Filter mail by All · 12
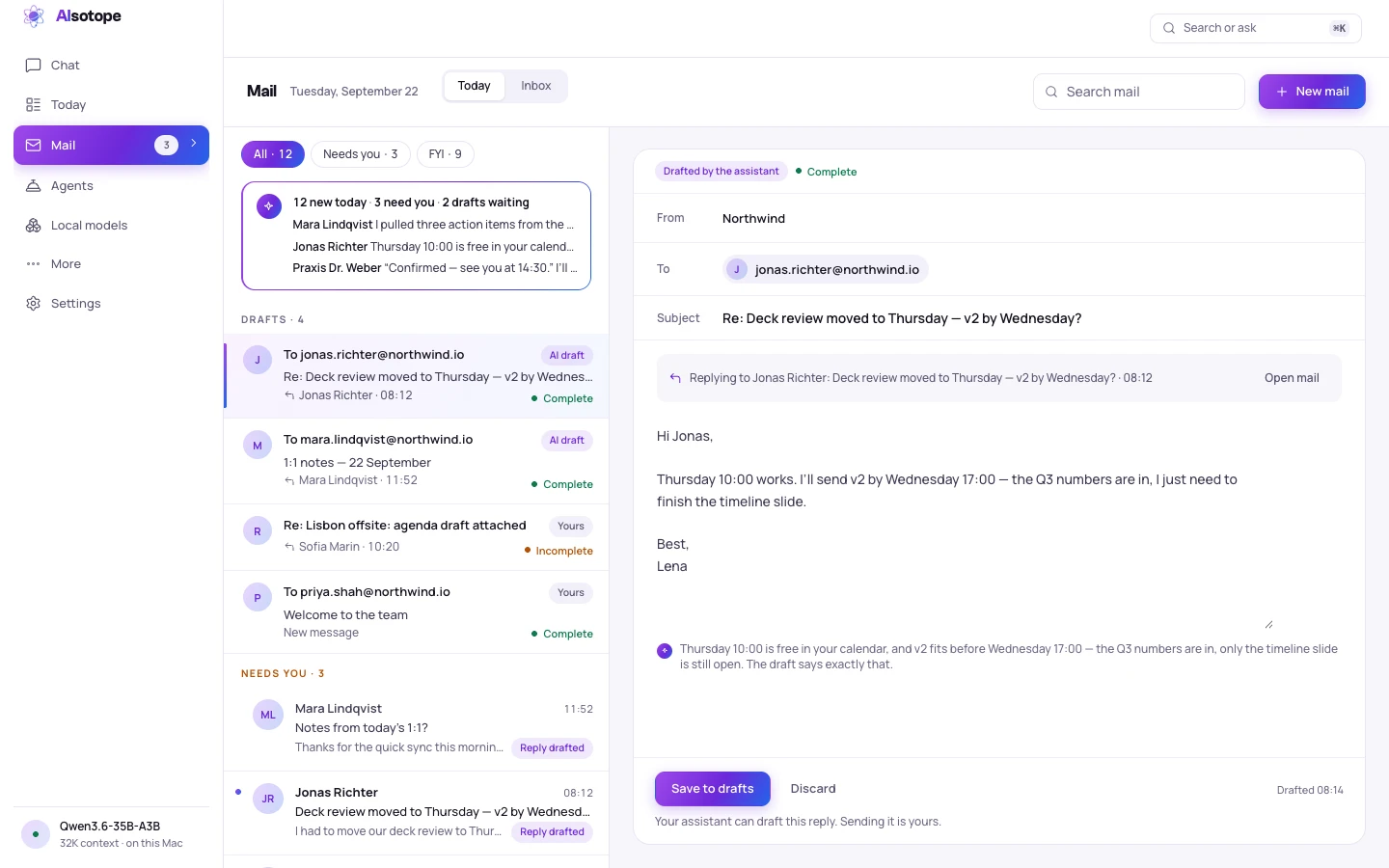 (273, 154)
